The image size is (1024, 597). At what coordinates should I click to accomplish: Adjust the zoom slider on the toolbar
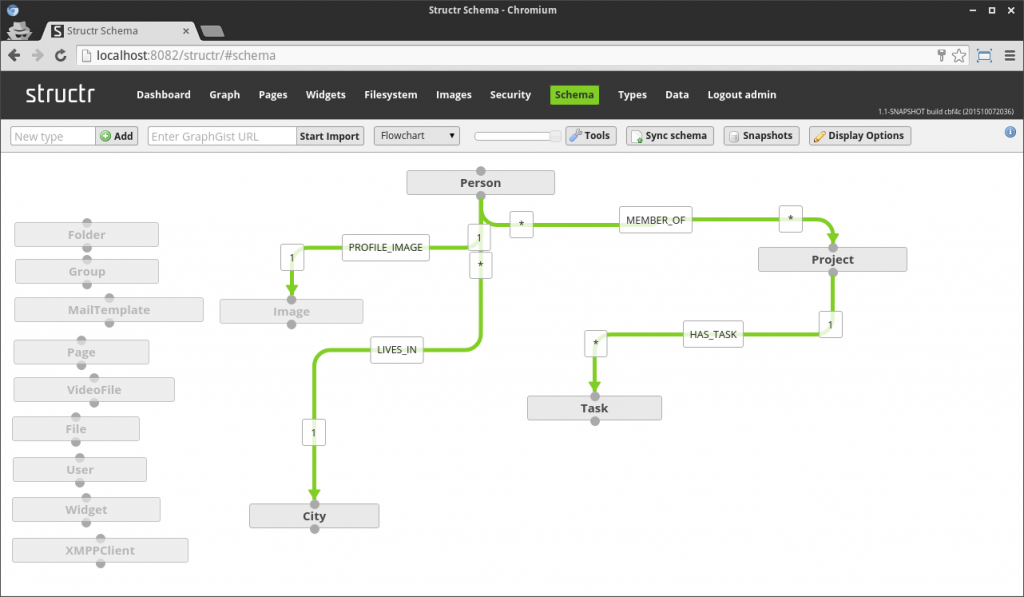(x=516, y=135)
